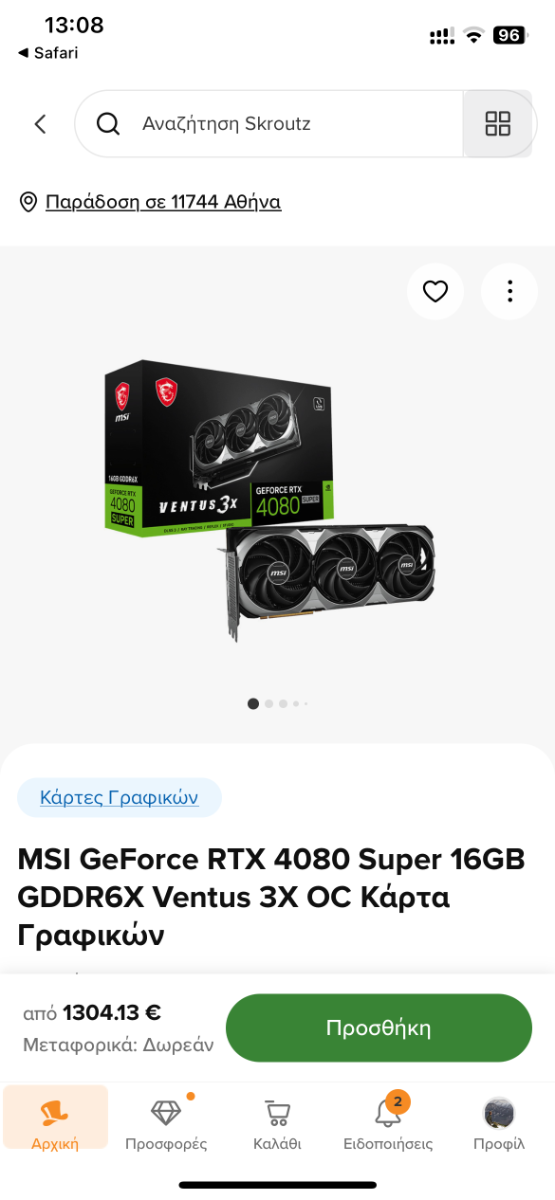Tap the back arrow icon
The width and height of the screenshot is (555, 1200).
coord(40,124)
